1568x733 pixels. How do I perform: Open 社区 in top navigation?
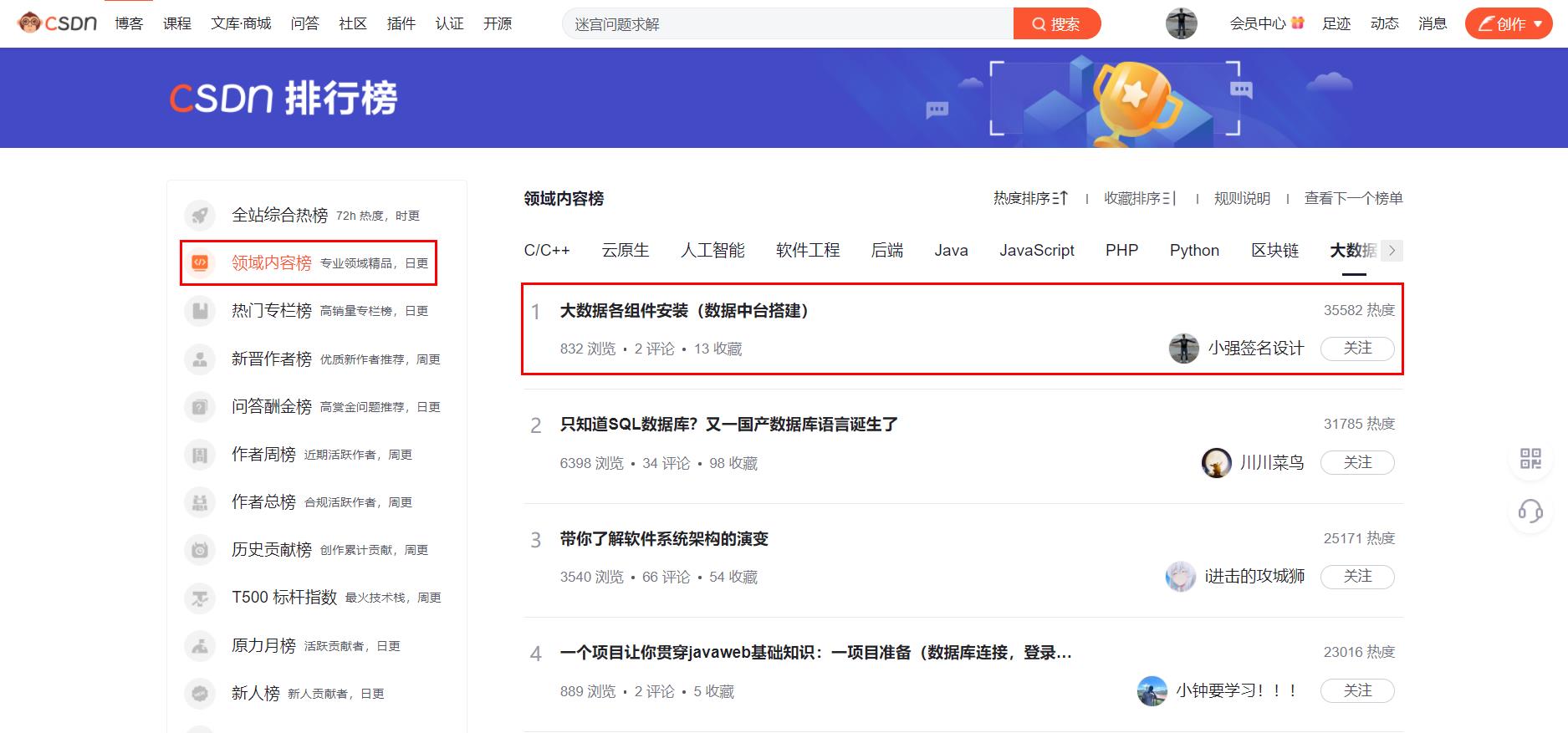point(353,23)
